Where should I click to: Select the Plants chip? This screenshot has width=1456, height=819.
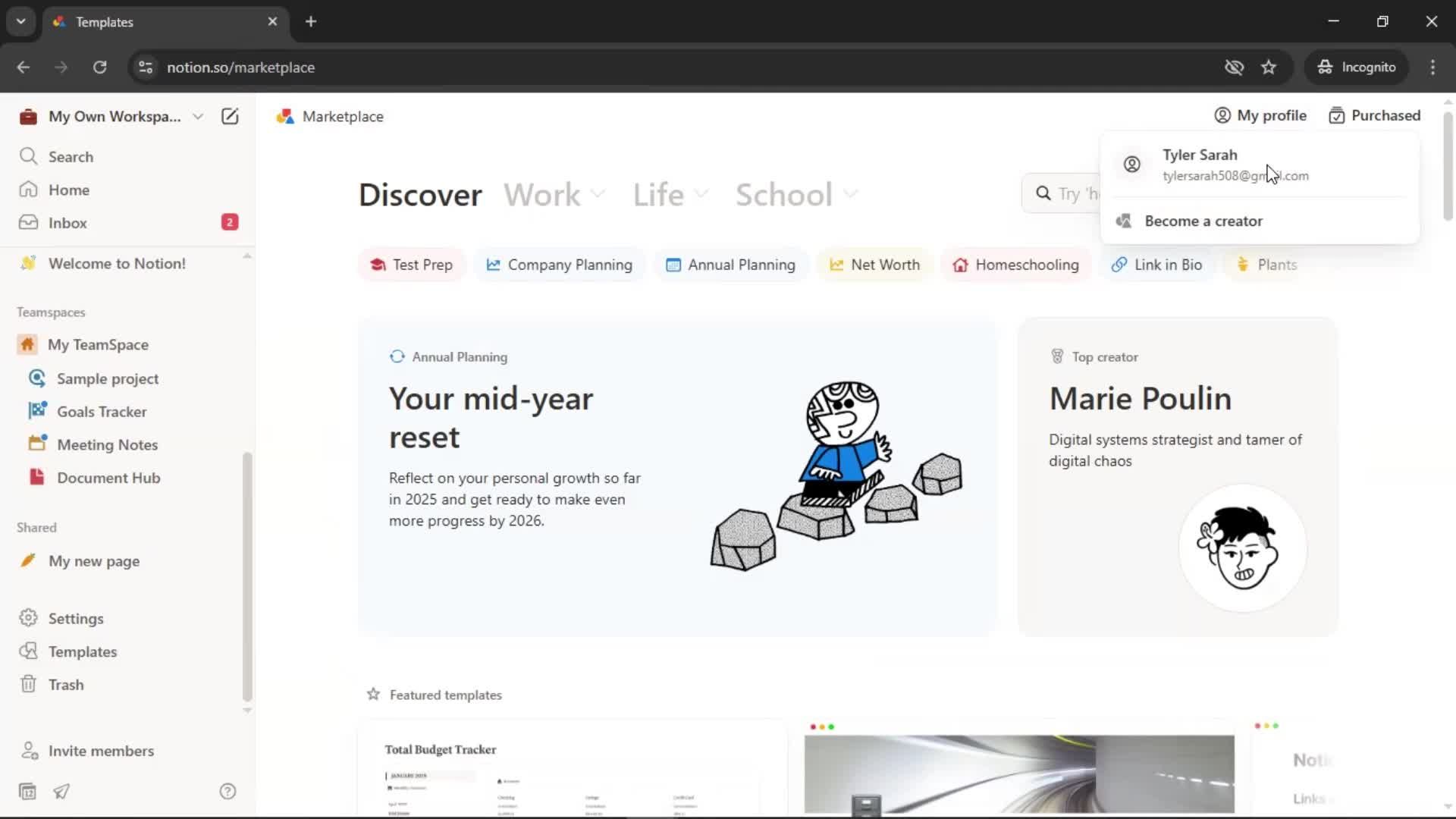[1267, 265]
